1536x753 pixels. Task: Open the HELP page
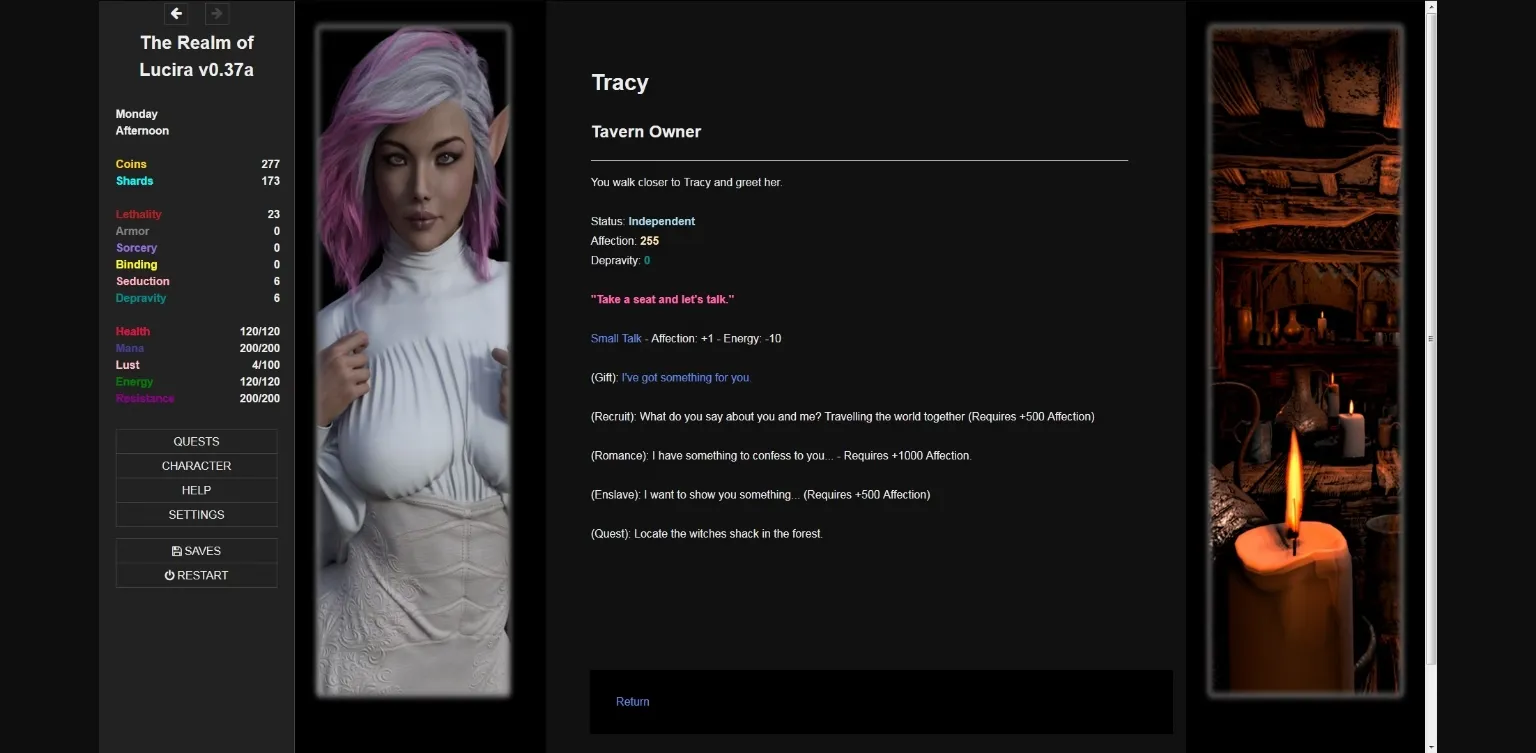click(x=196, y=490)
